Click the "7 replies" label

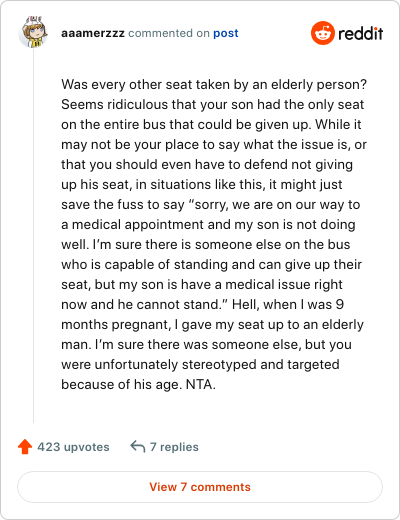pyautogui.click(x=174, y=447)
